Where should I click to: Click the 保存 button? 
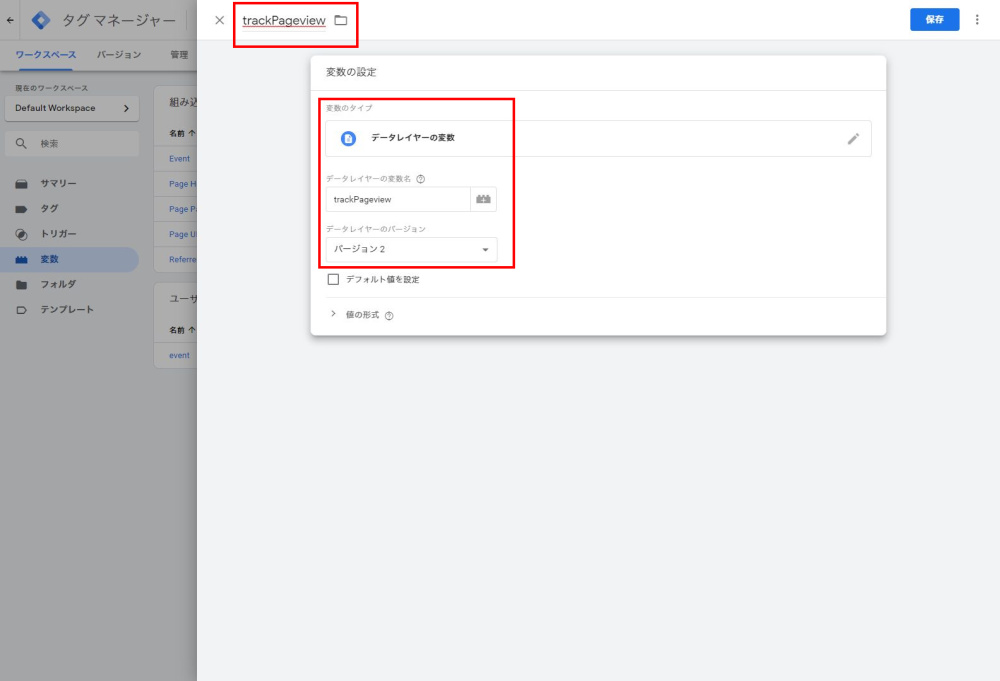point(934,19)
